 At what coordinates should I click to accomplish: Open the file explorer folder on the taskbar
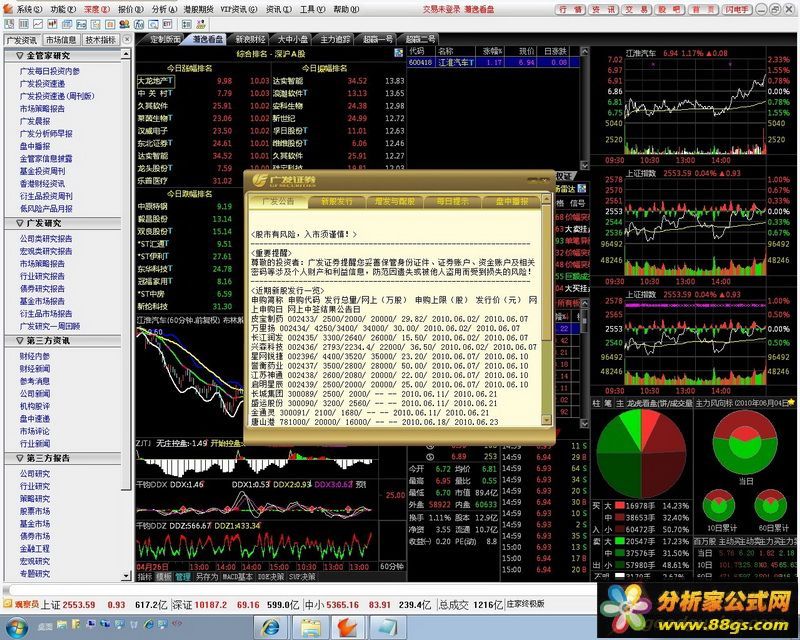click(x=310, y=627)
